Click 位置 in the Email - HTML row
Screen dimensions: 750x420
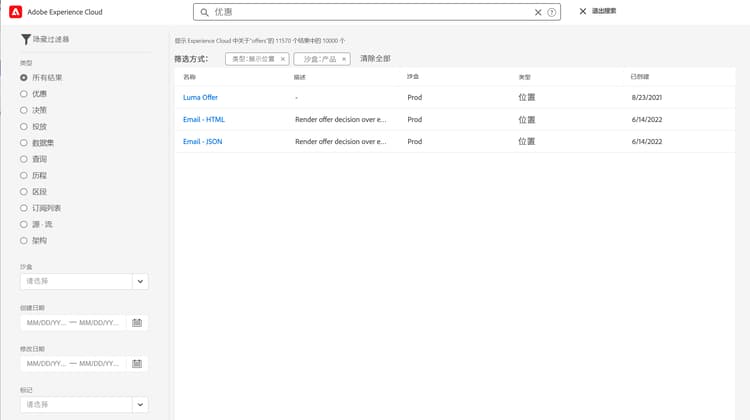pos(527,120)
